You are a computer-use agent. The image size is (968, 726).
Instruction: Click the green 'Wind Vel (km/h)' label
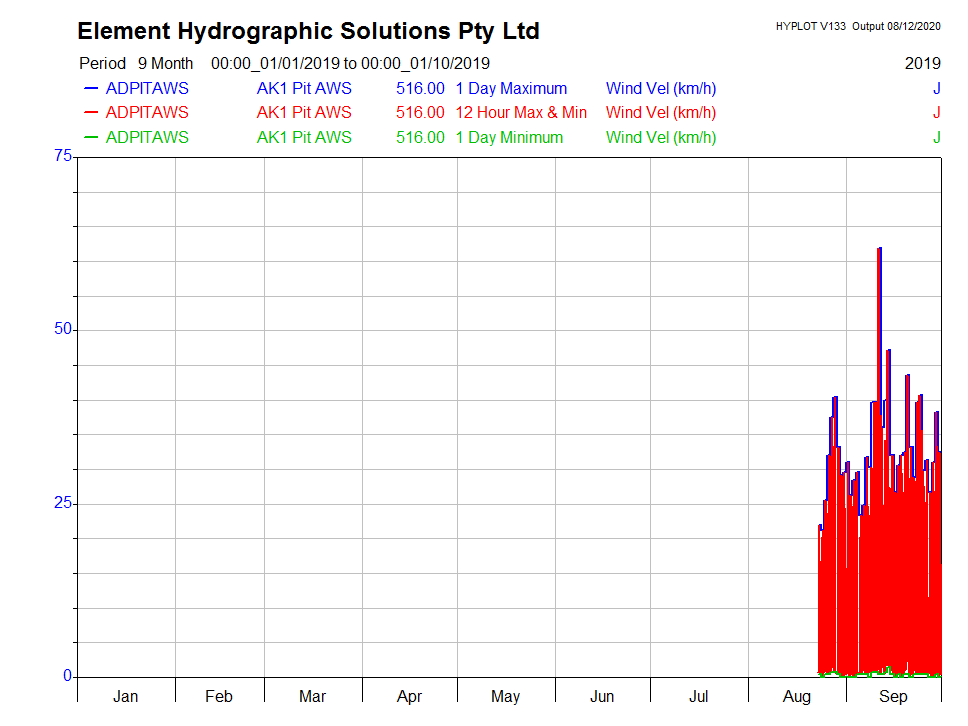point(661,138)
